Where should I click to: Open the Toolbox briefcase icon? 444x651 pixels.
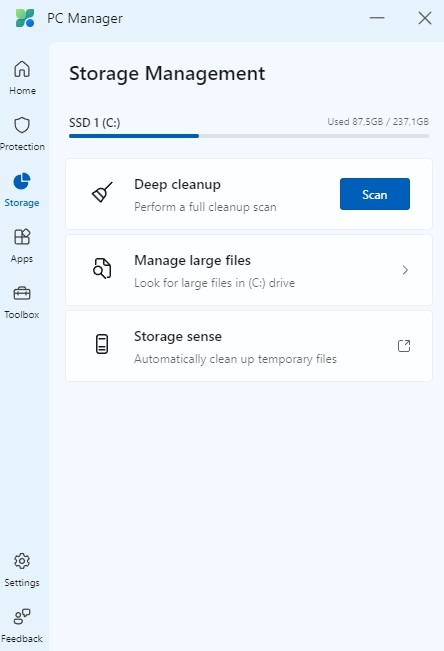(x=22, y=293)
